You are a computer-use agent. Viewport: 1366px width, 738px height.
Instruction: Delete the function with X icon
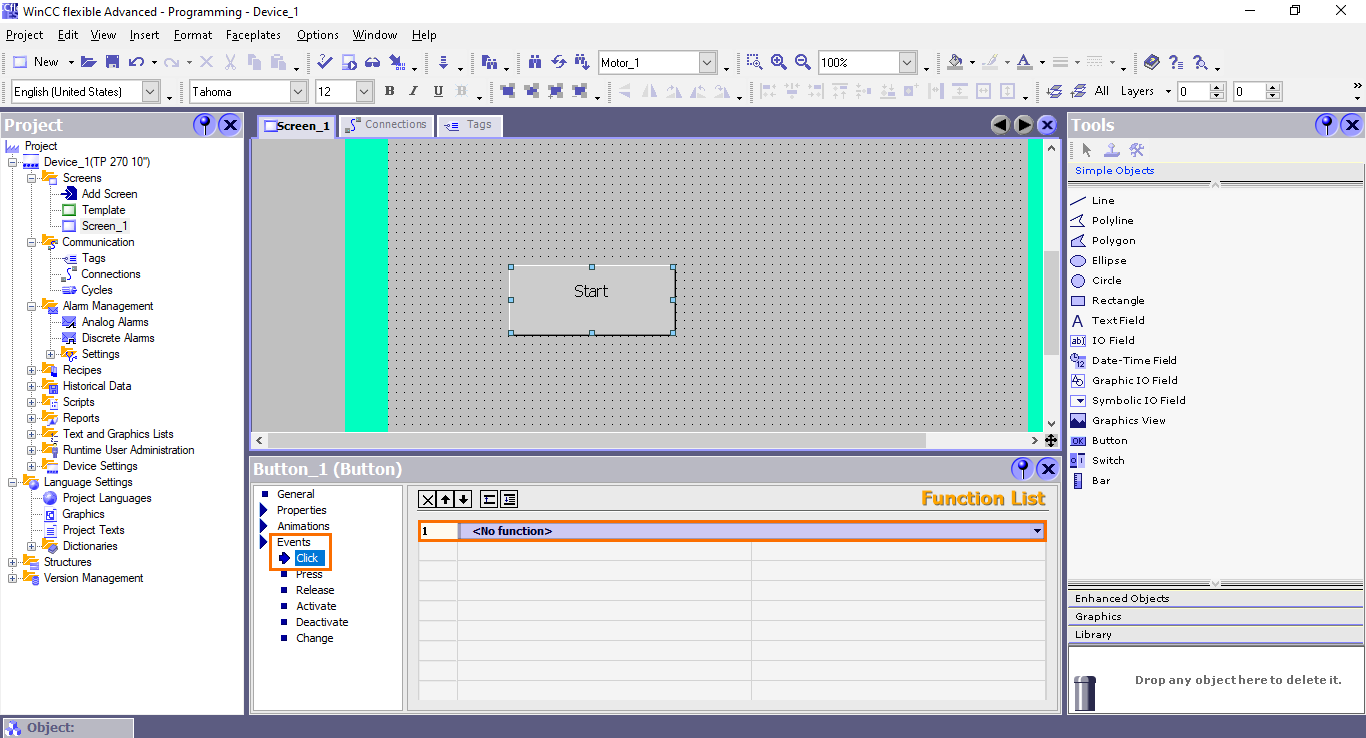point(428,500)
